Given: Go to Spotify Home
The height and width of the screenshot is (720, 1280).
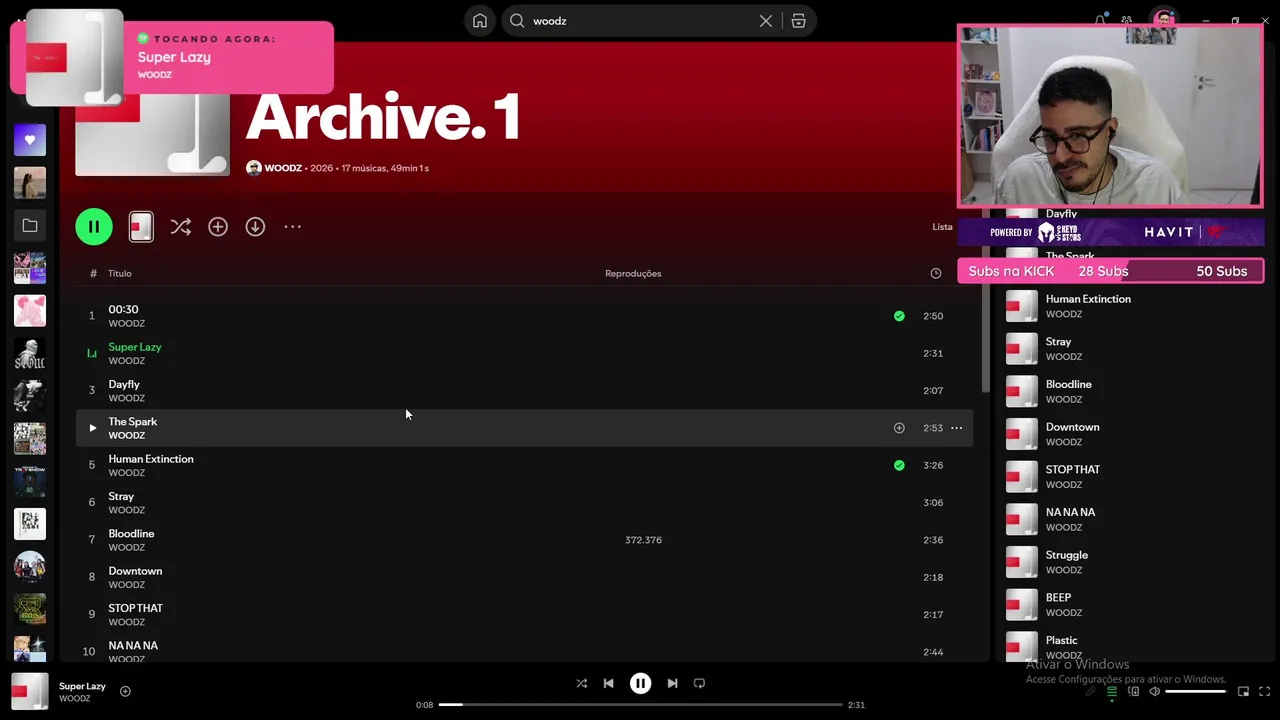Looking at the screenshot, I should pyautogui.click(x=480, y=21).
